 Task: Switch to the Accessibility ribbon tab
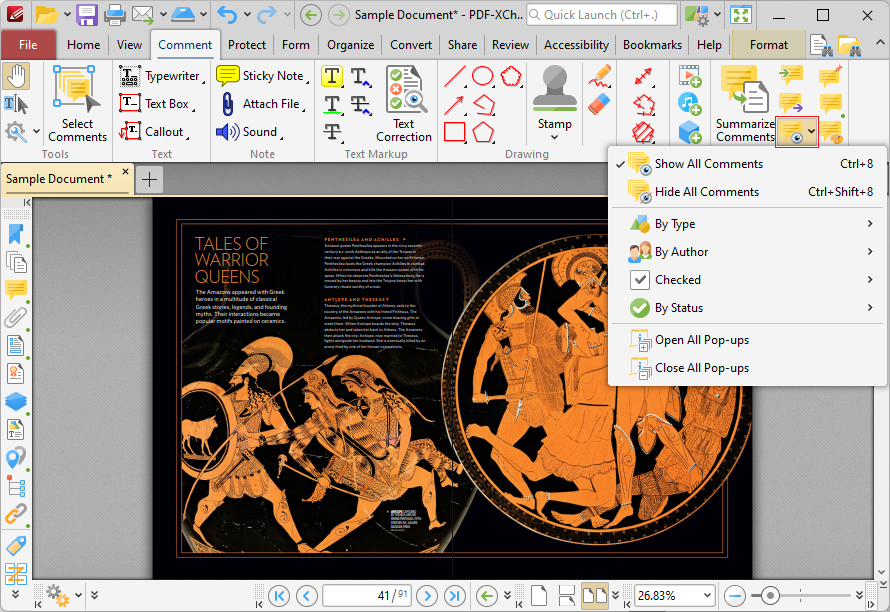pyautogui.click(x=576, y=45)
